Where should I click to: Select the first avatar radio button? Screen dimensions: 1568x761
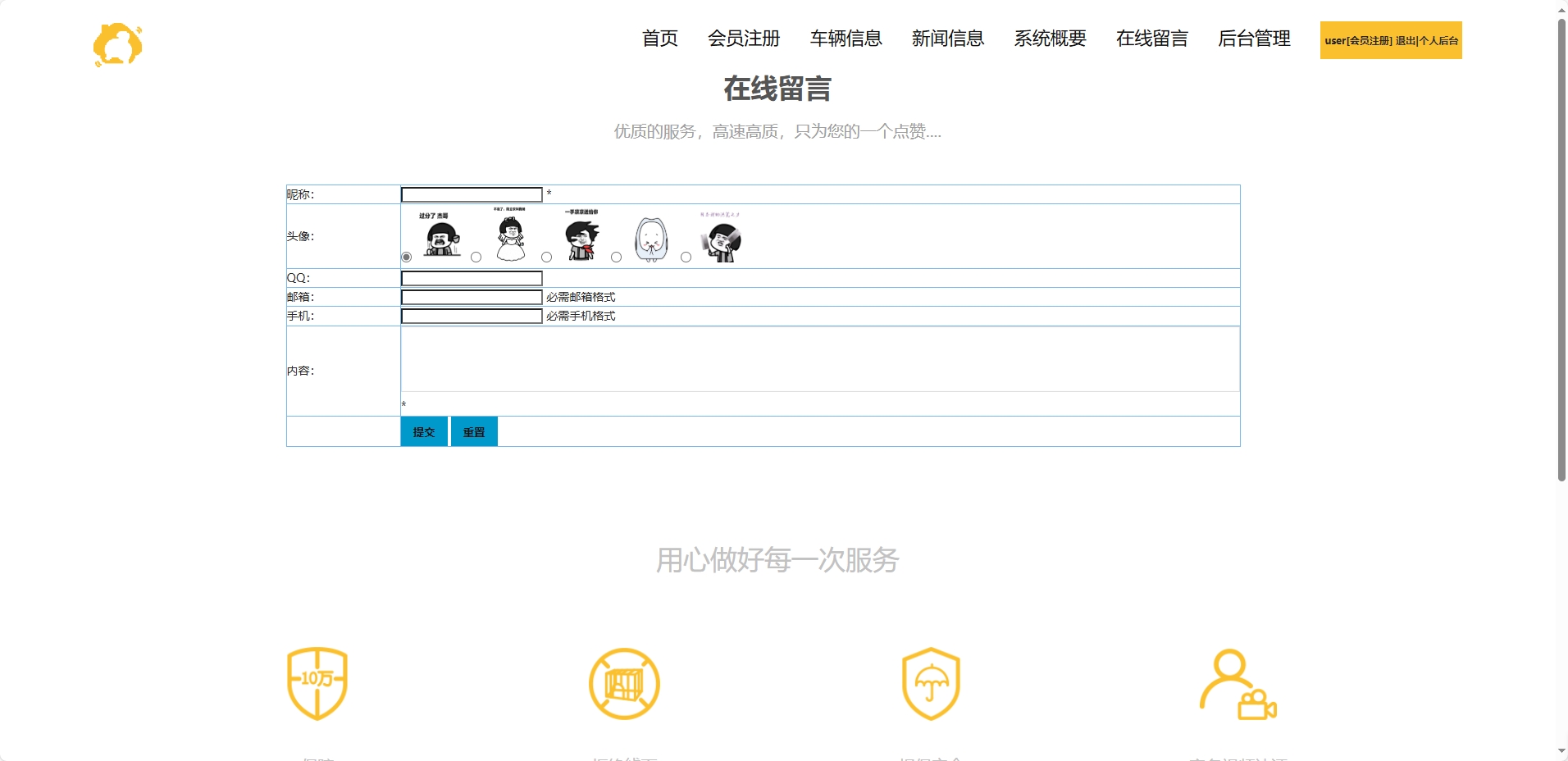click(x=406, y=257)
